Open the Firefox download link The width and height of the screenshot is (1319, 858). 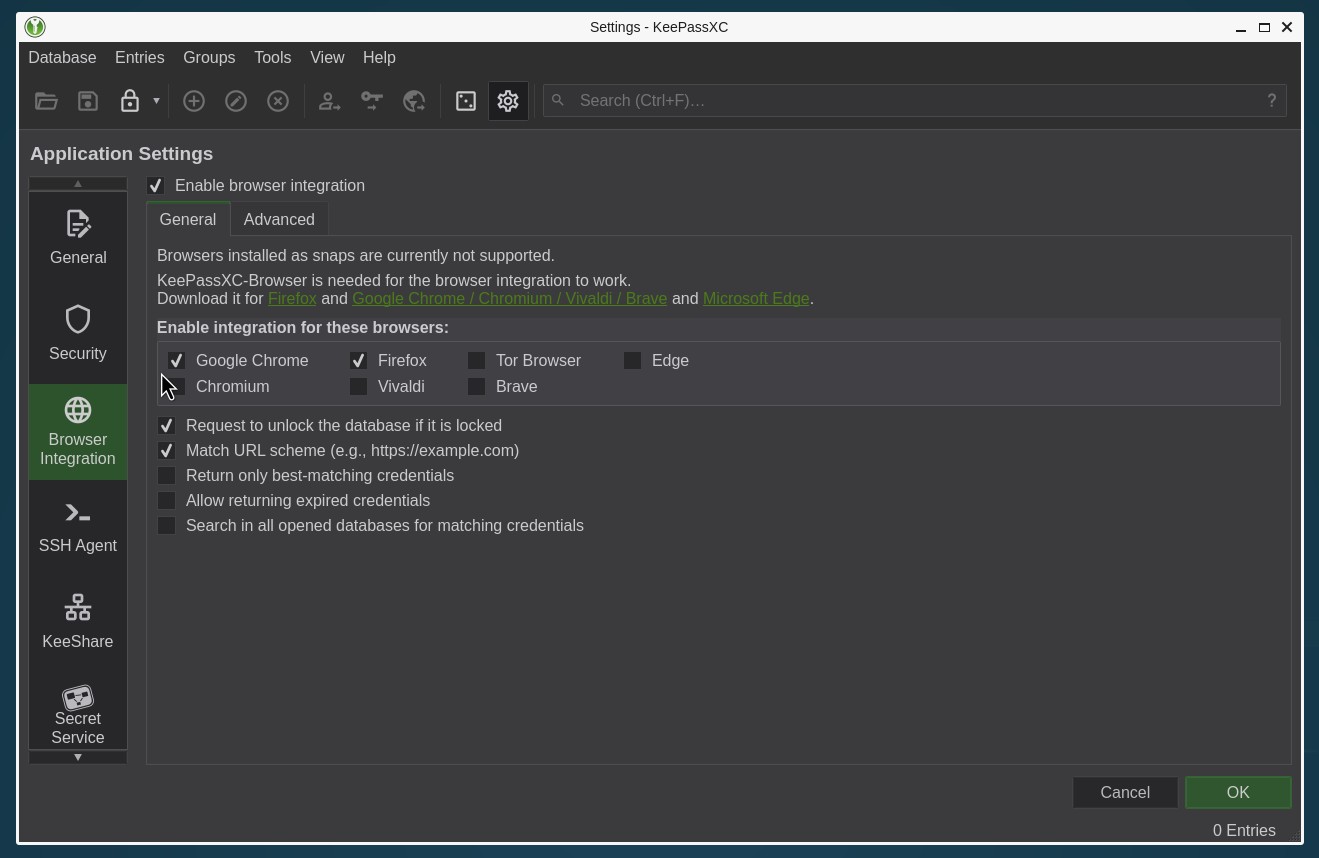tap(292, 299)
